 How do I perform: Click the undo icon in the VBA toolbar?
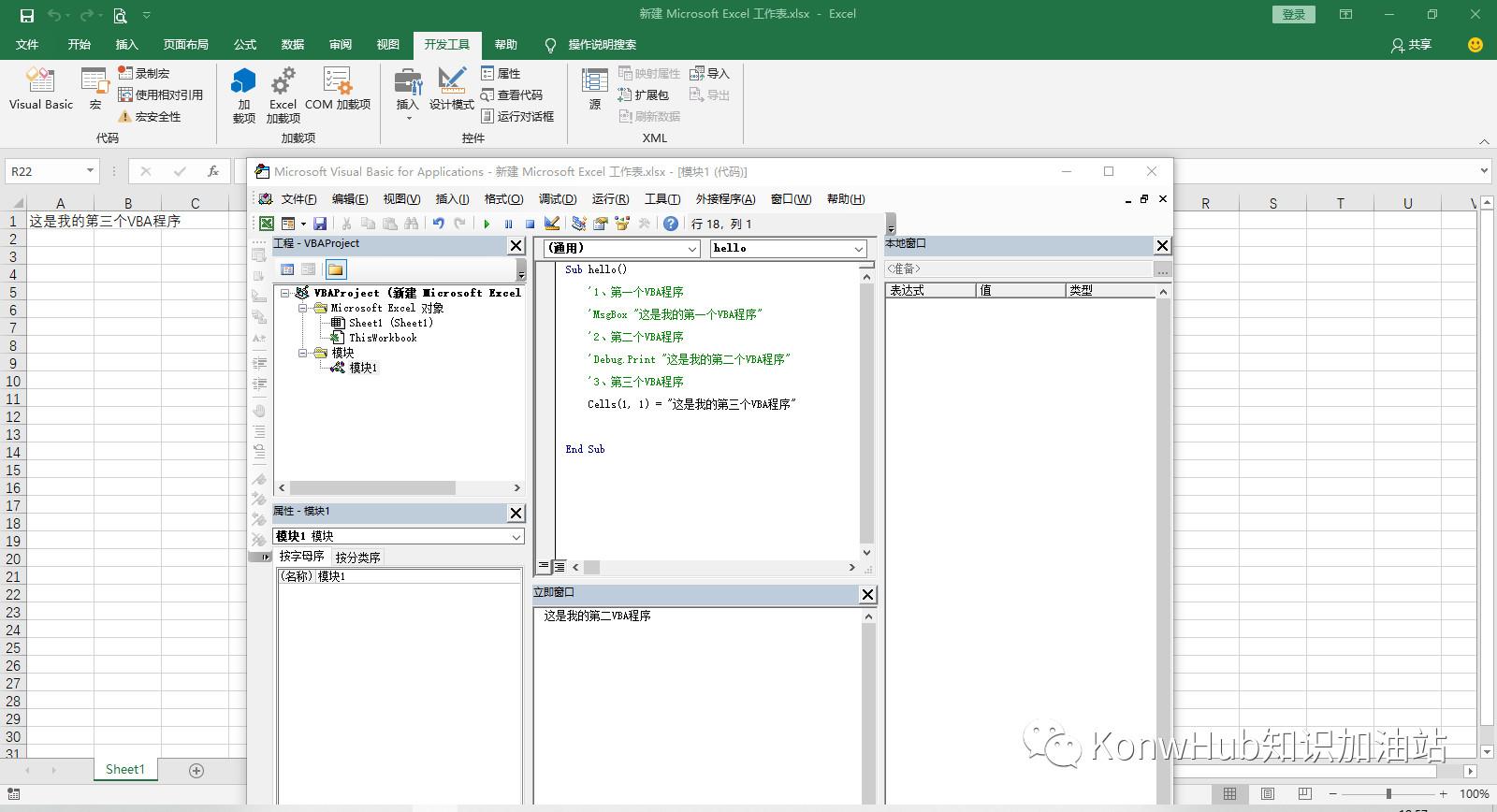pyautogui.click(x=438, y=224)
